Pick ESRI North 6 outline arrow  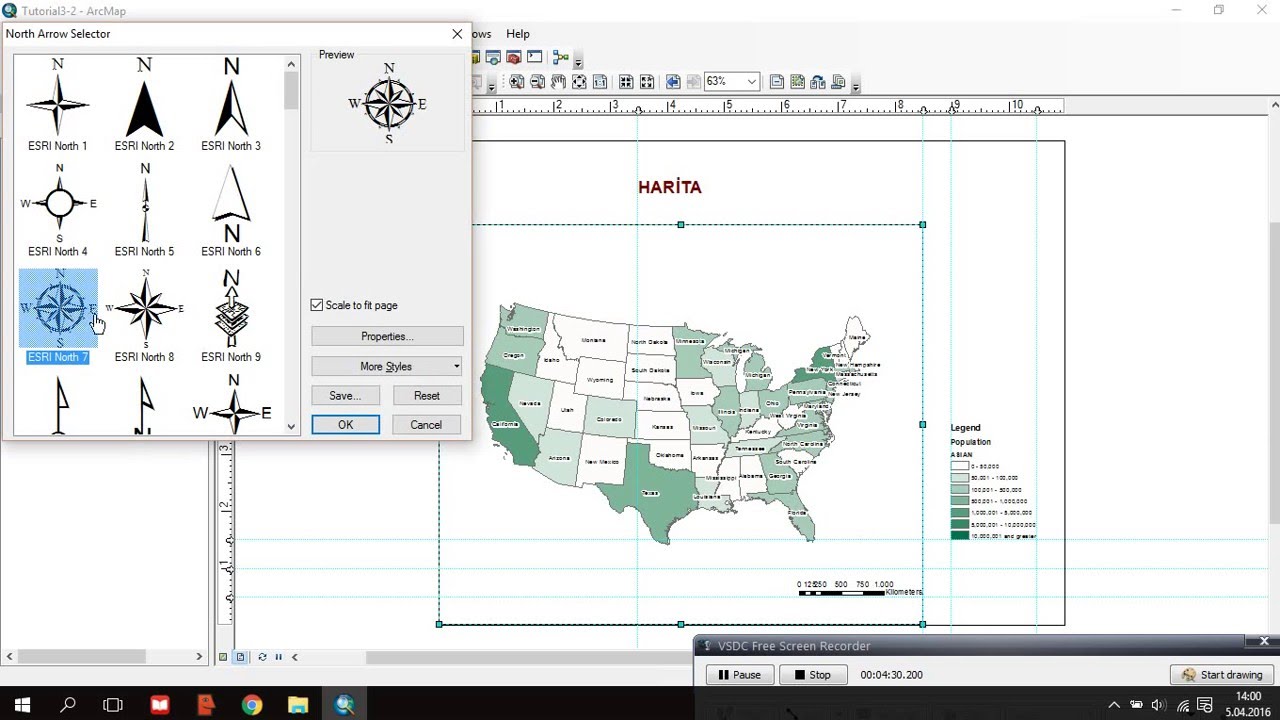(231, 211)
